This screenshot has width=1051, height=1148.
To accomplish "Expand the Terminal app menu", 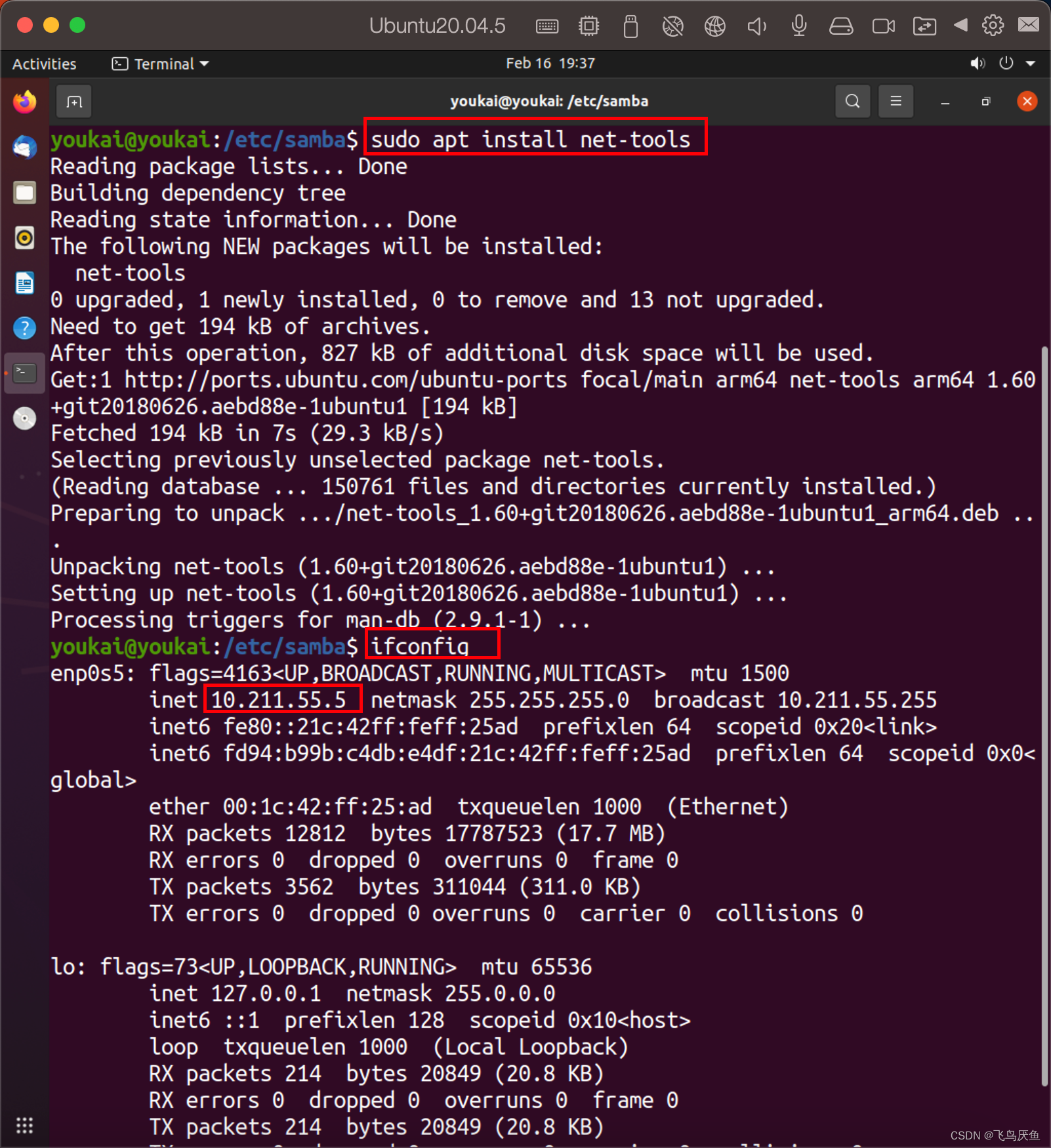I will click(160, 64).
